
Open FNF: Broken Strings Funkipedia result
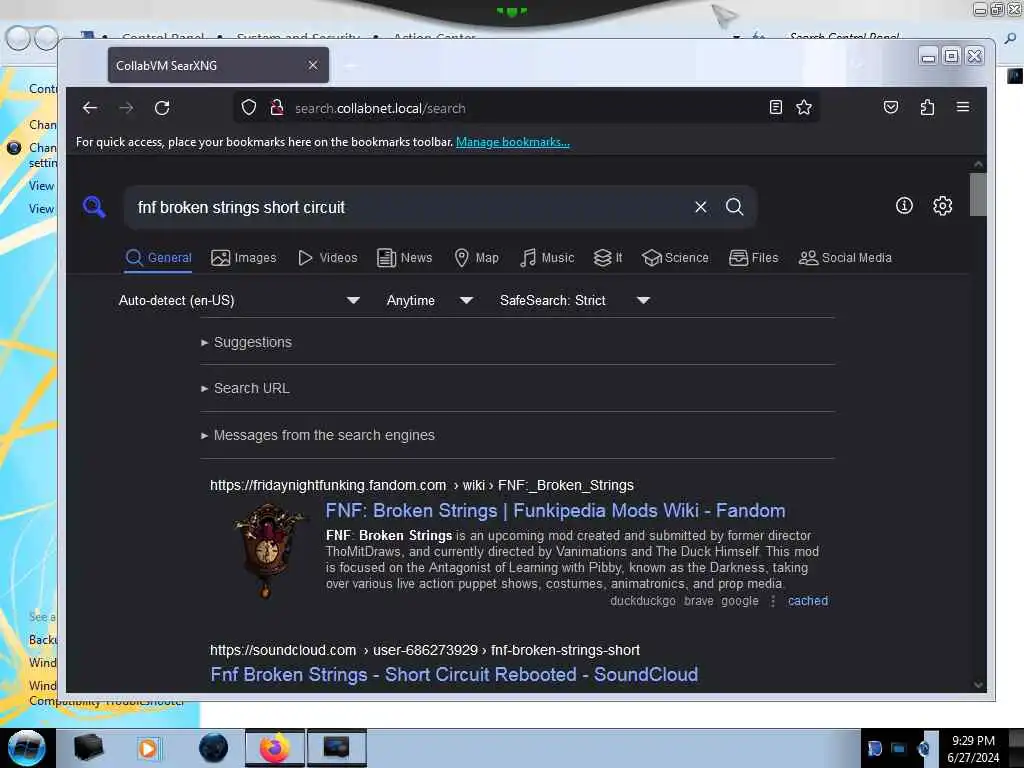555,511
